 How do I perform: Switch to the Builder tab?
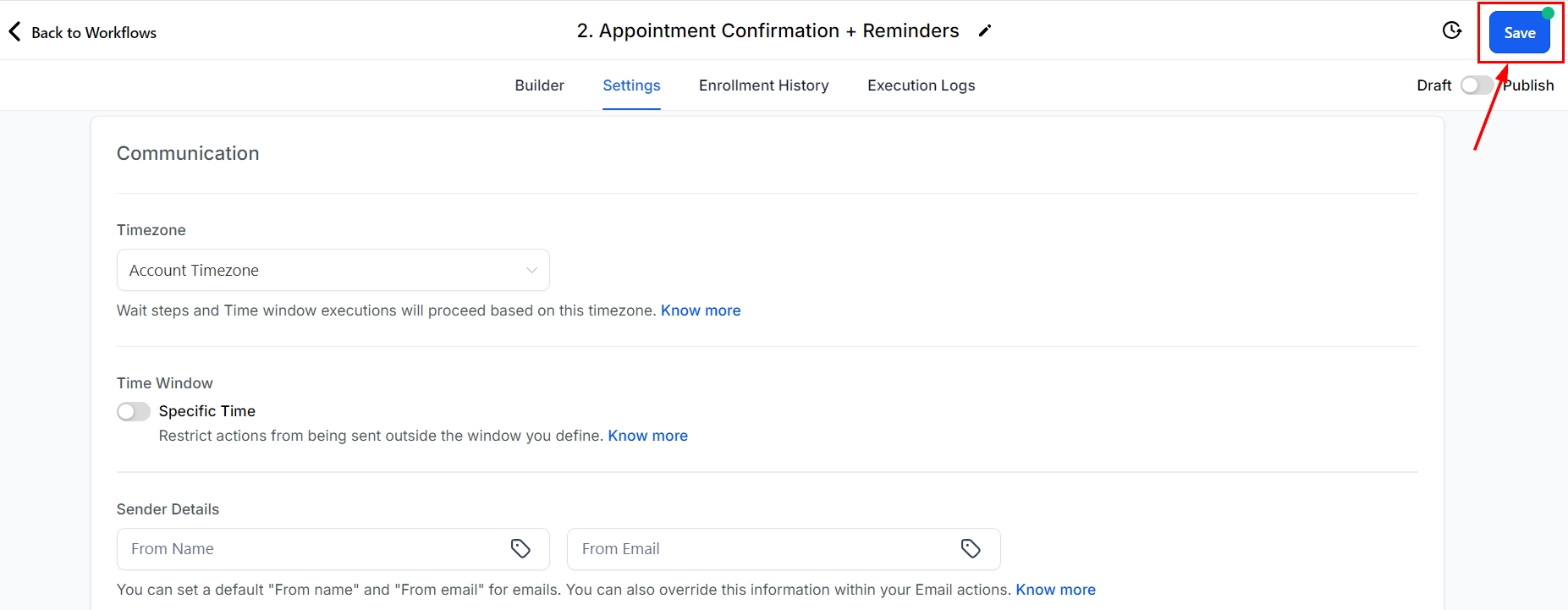click(x=539, y=85)
